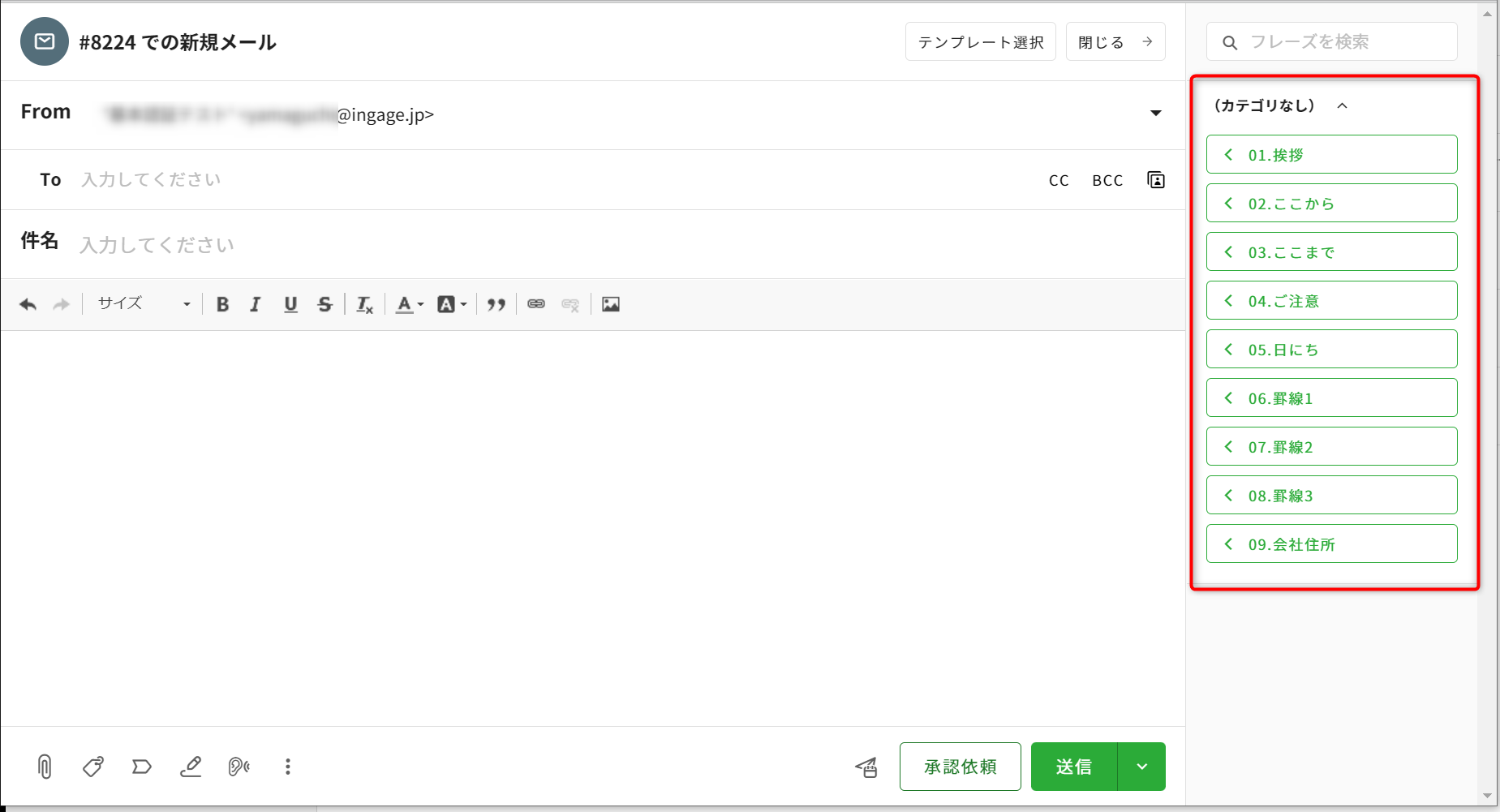Click the attach file paperclip icon
The height and width of the screenshot is (812, 1500).
45,767
